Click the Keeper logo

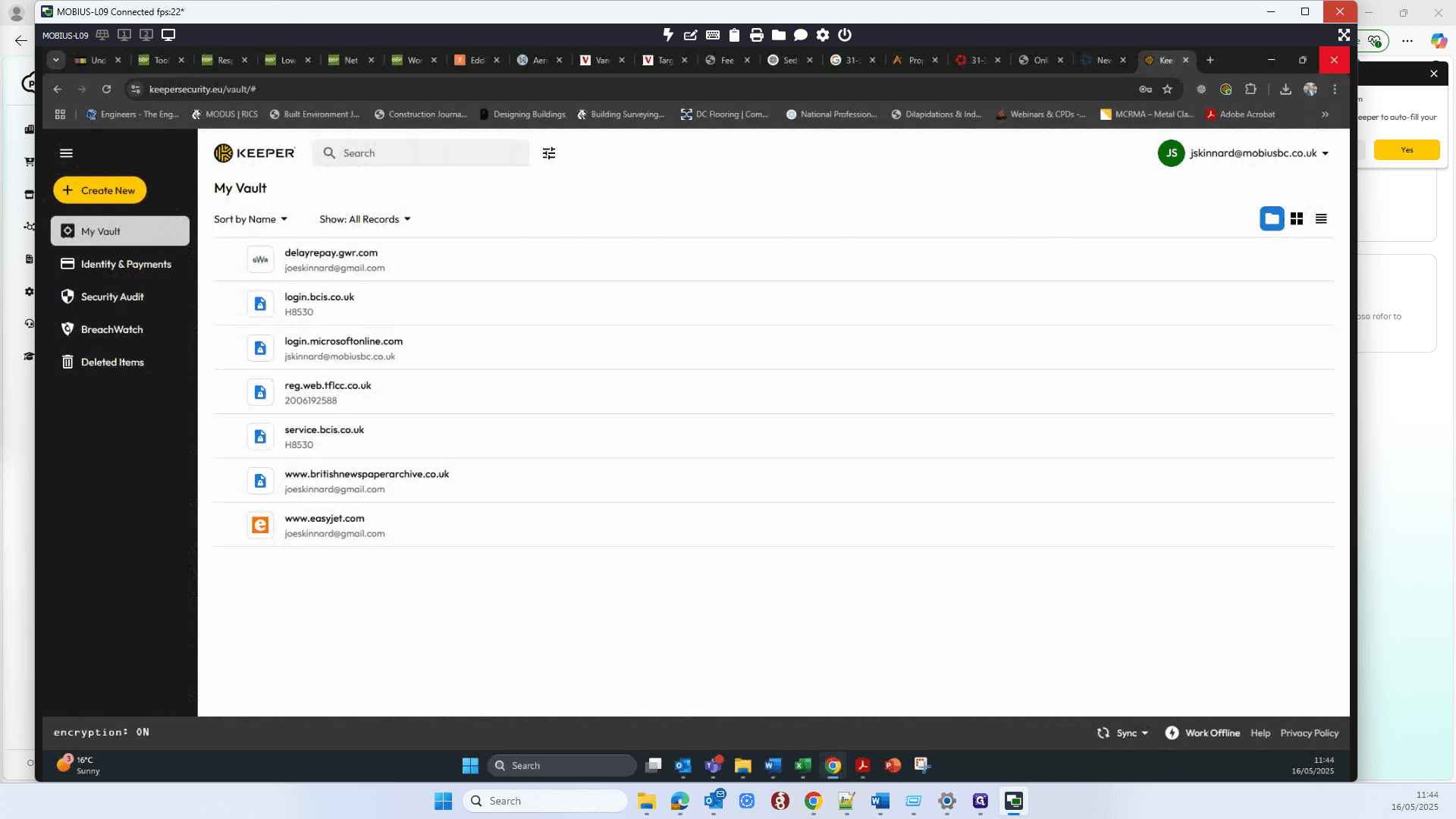tap(255, 153)
